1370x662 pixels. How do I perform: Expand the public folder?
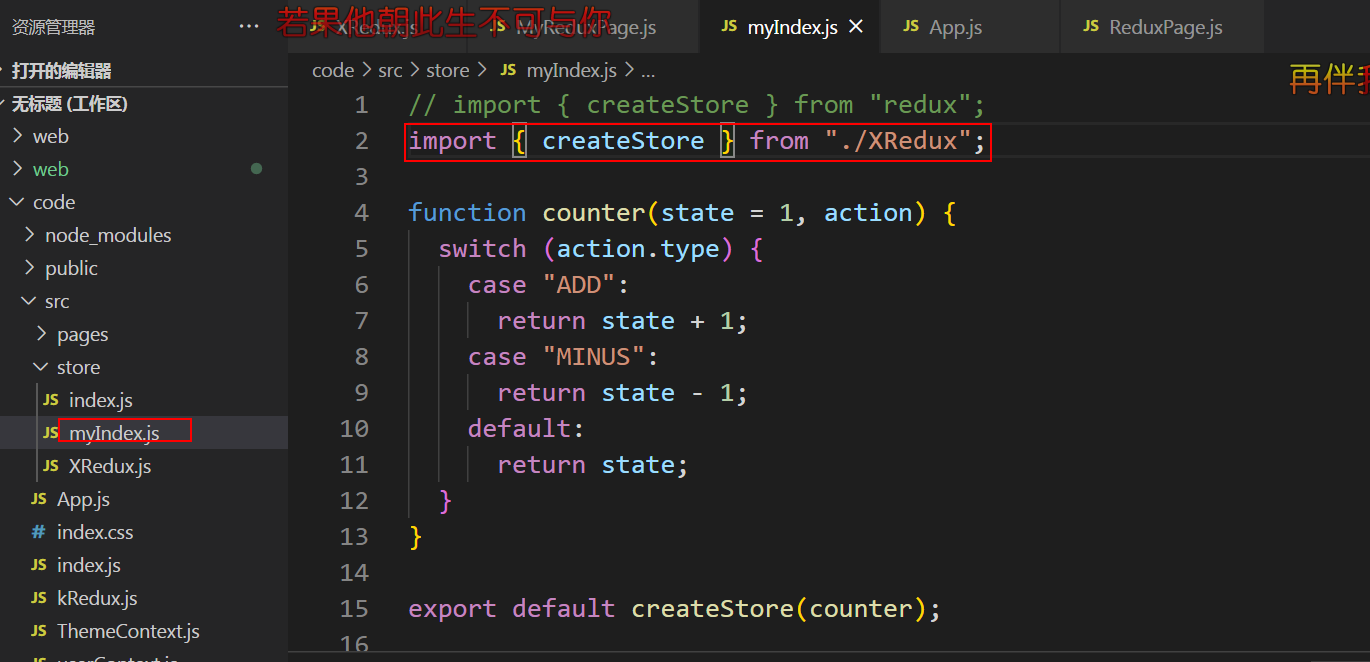point(71,268)
